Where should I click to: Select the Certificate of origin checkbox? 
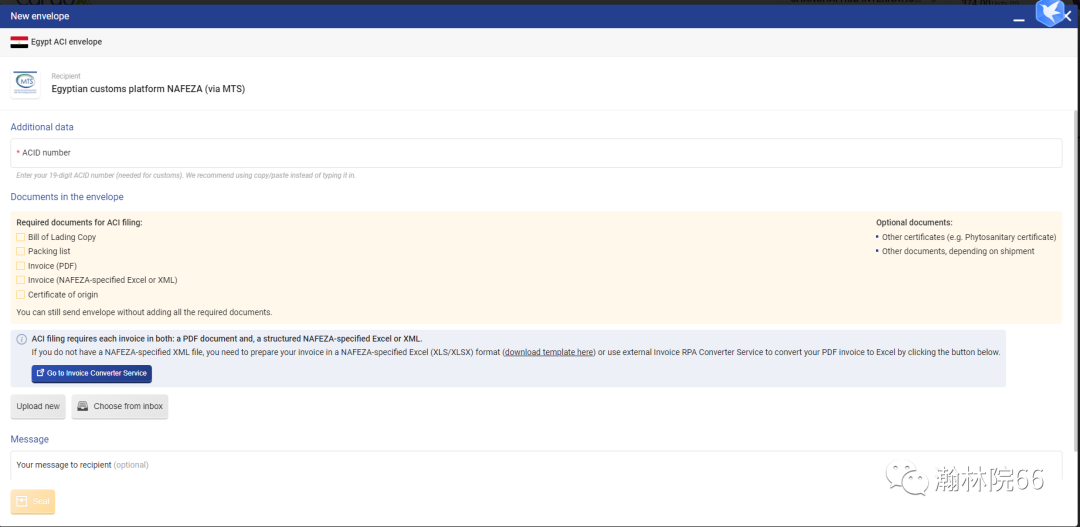tap(21, 295)
